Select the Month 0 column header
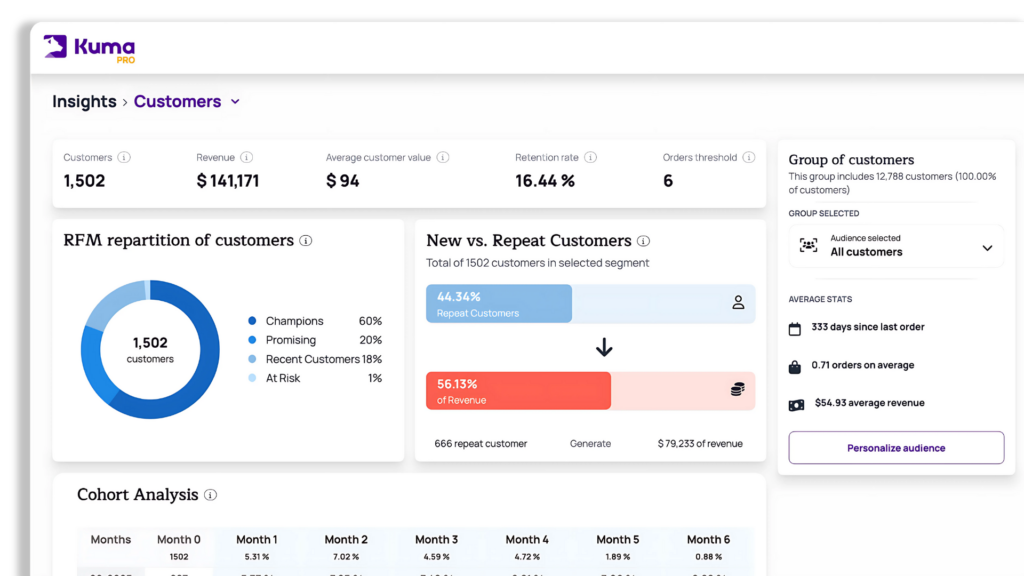This screenshot has height=576, width=1024. [x=178, y=539]
